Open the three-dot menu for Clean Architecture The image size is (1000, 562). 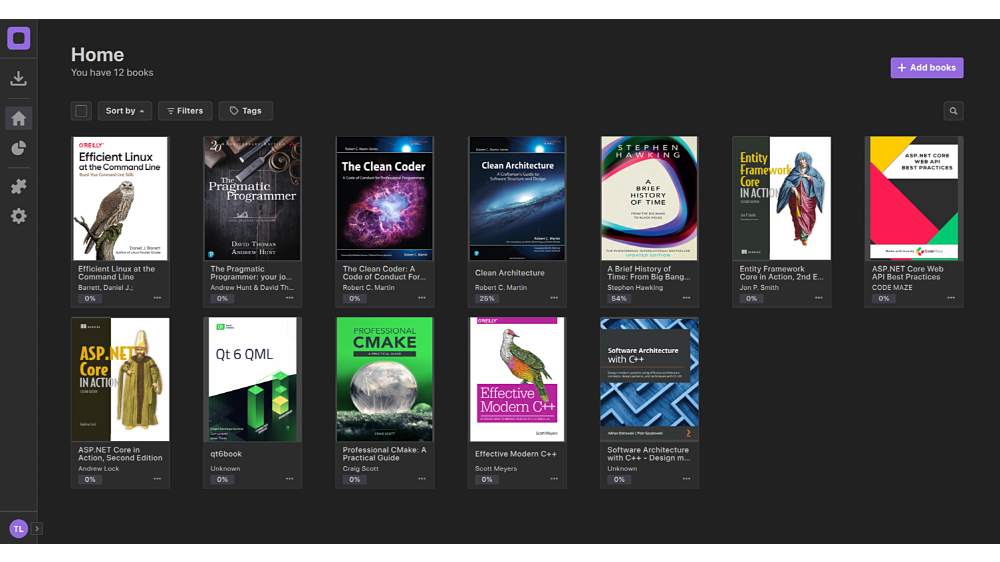(x=554, y=298)
